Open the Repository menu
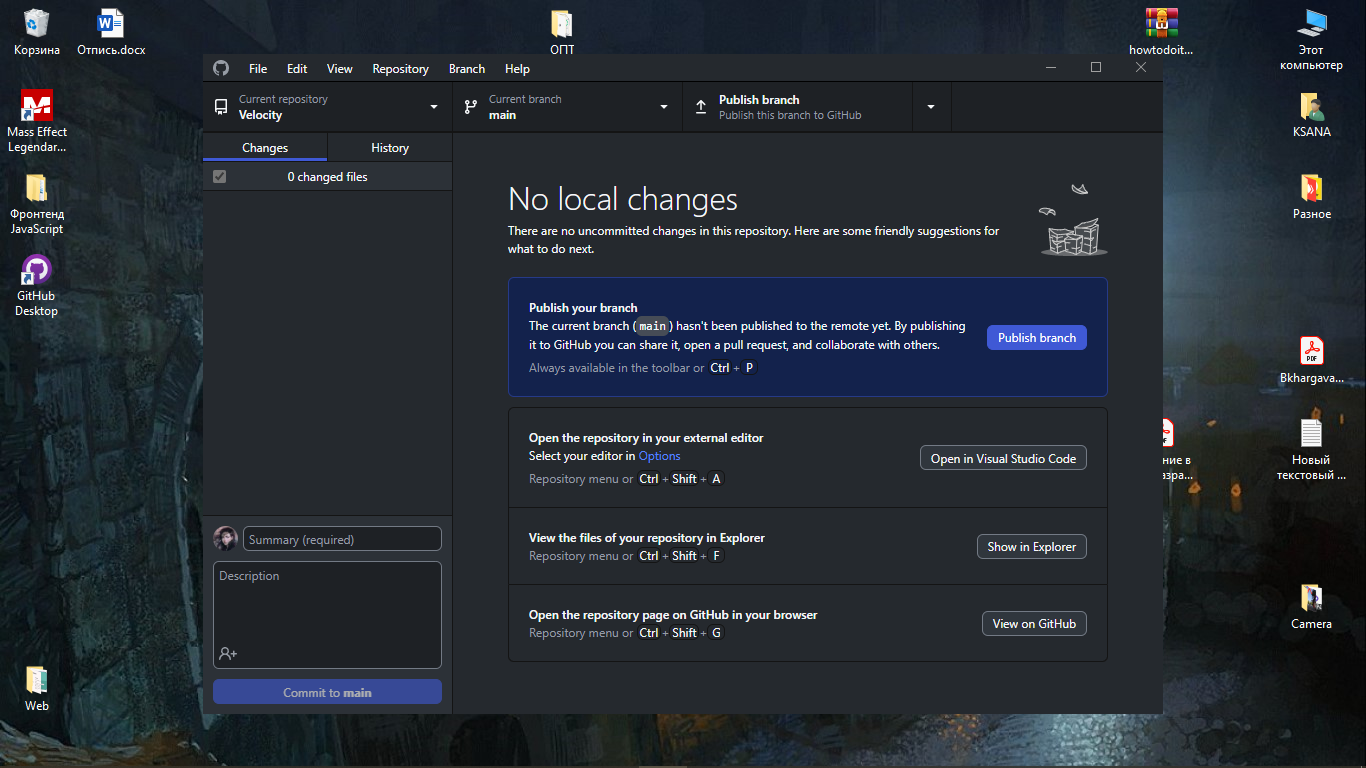 point(400,69)
